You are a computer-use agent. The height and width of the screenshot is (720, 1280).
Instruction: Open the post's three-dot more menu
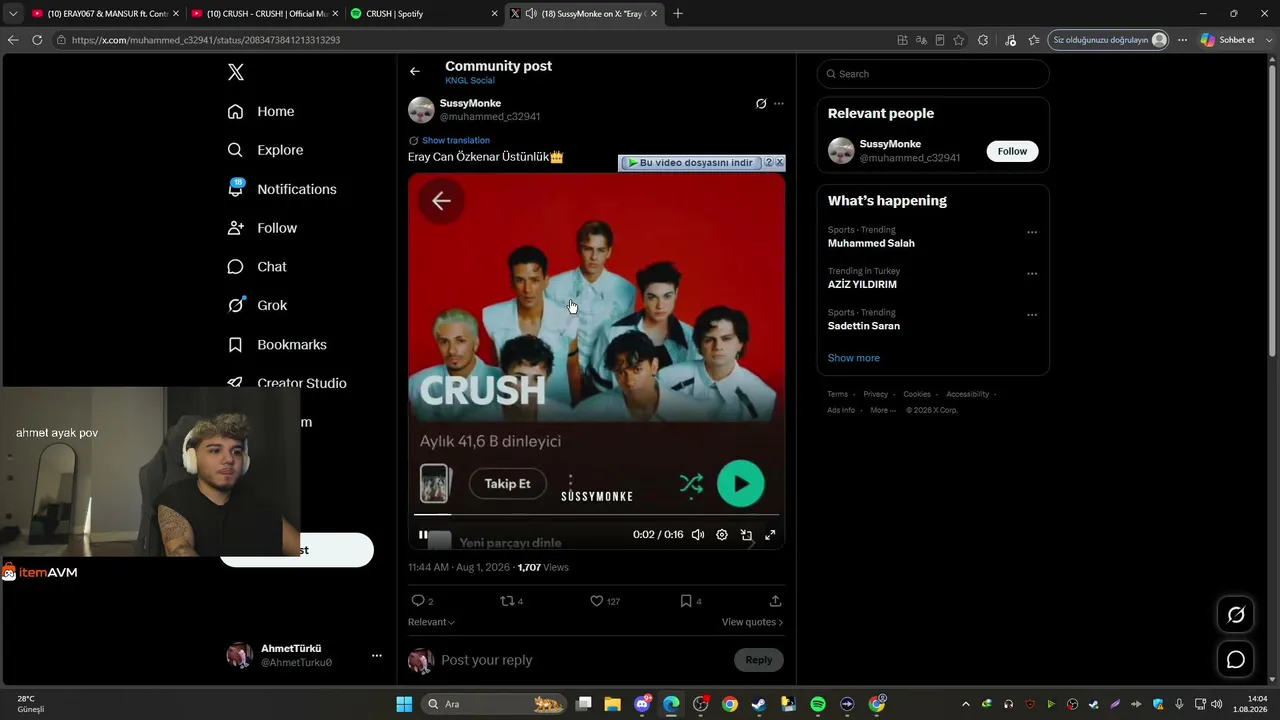(x=779, y=104)
